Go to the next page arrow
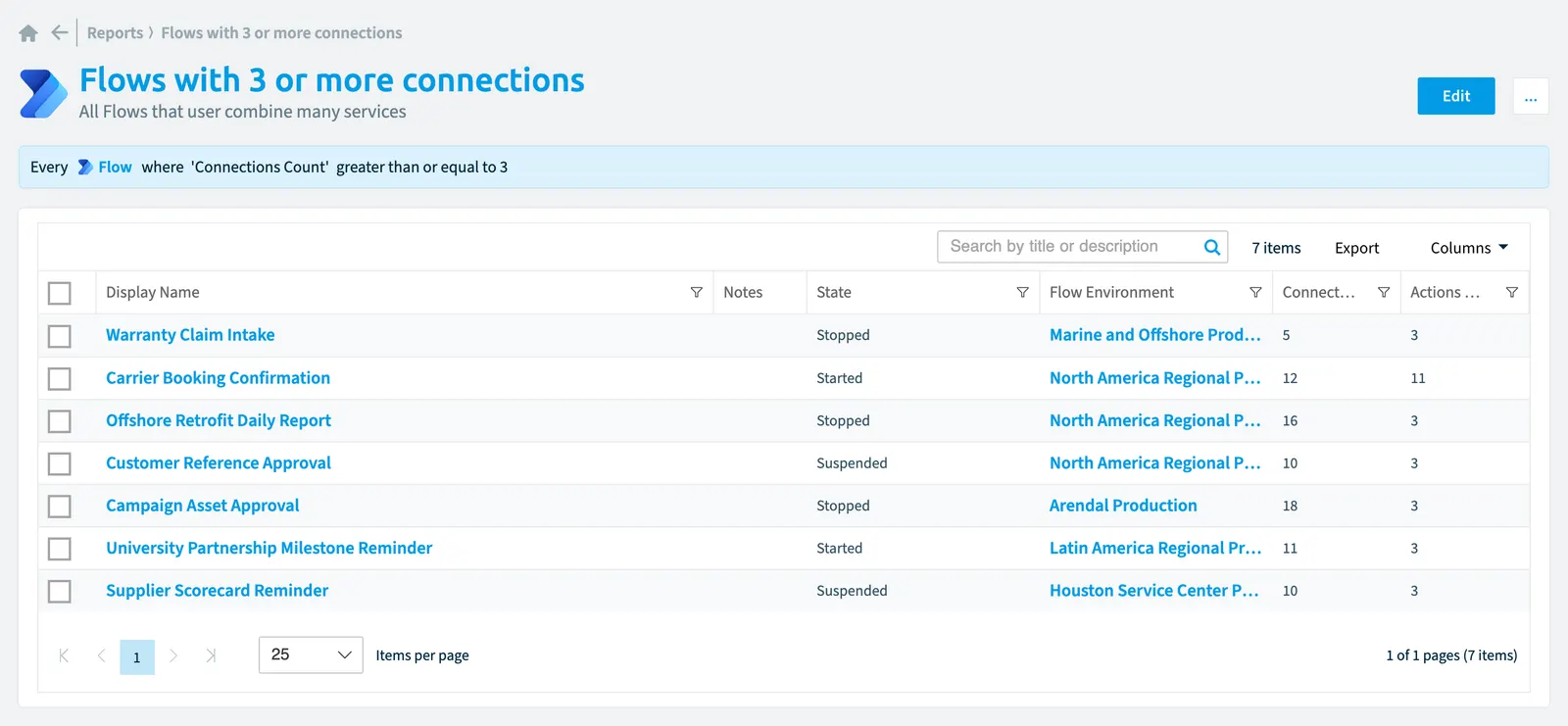This screenshot has height=726, width=1568. [173, 655]
